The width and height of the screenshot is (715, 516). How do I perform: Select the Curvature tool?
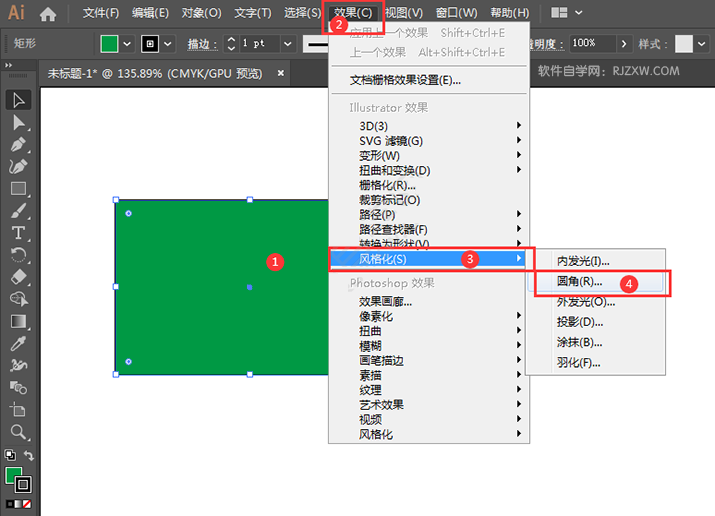18,166
